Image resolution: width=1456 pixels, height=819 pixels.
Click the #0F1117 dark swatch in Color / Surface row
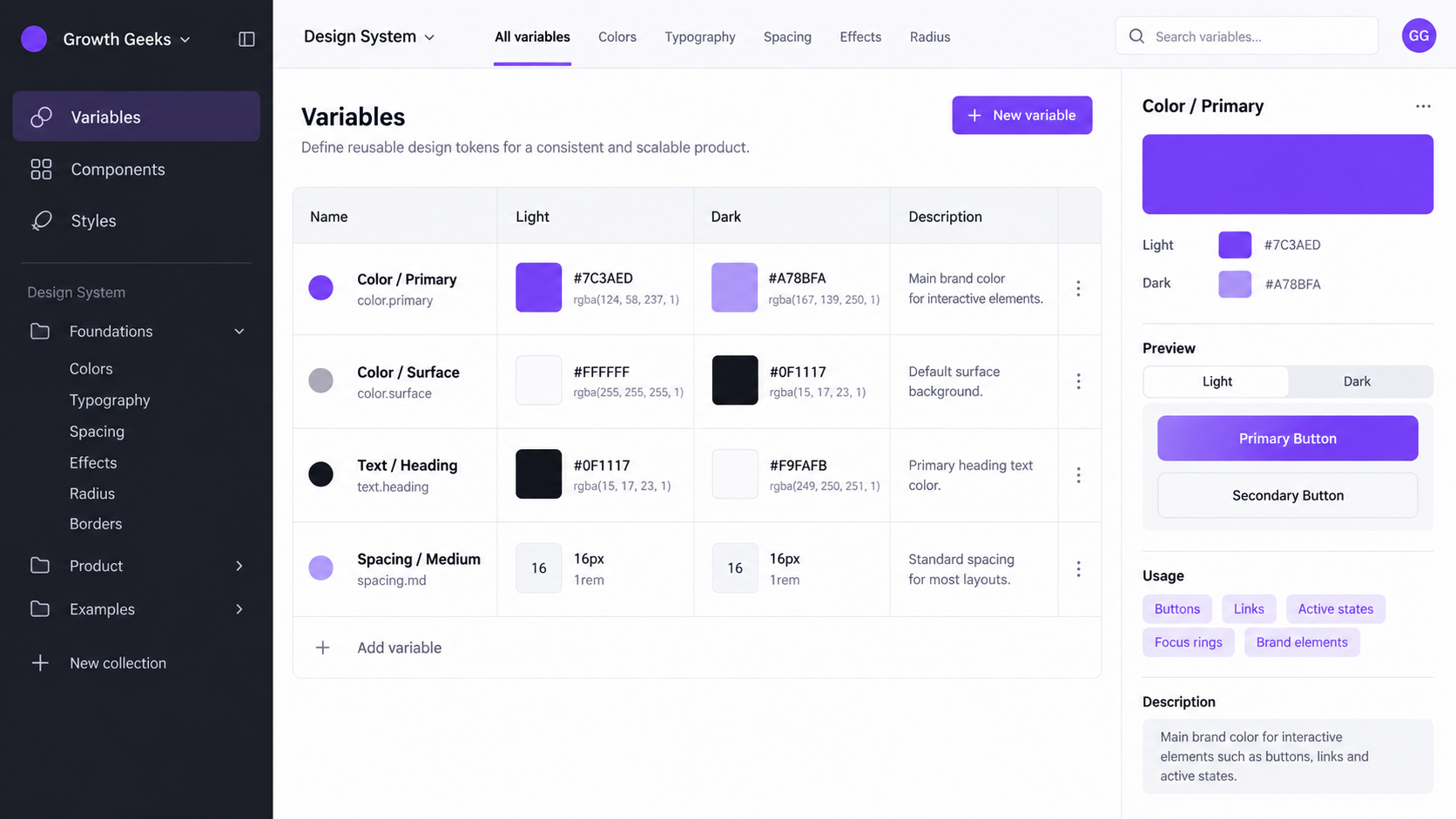(x=735, y=380)
